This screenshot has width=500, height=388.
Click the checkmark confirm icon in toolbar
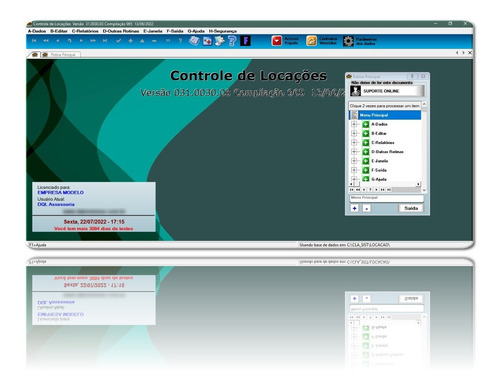tap(118, 41)
